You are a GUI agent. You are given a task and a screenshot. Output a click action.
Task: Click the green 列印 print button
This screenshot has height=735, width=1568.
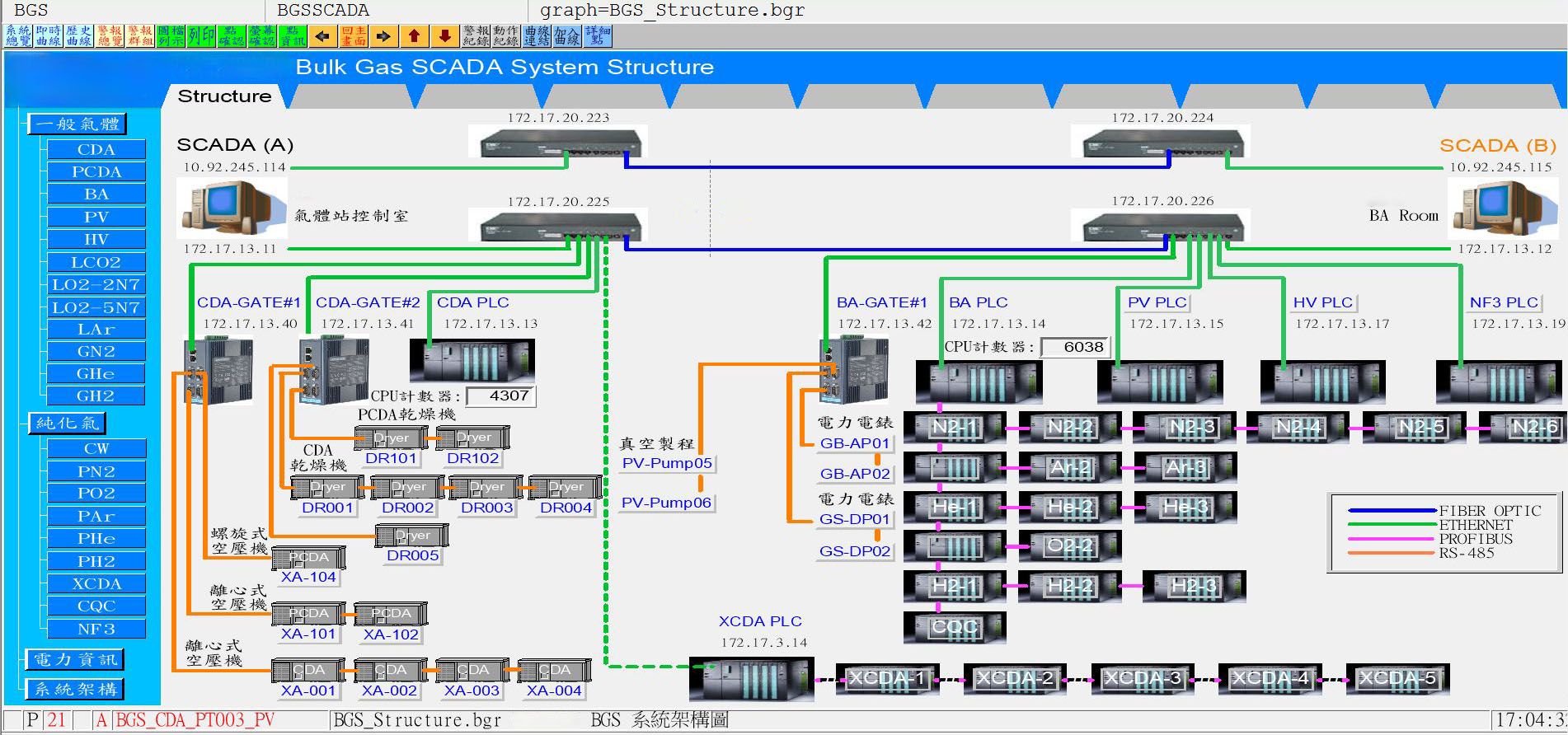pos(201,36)
